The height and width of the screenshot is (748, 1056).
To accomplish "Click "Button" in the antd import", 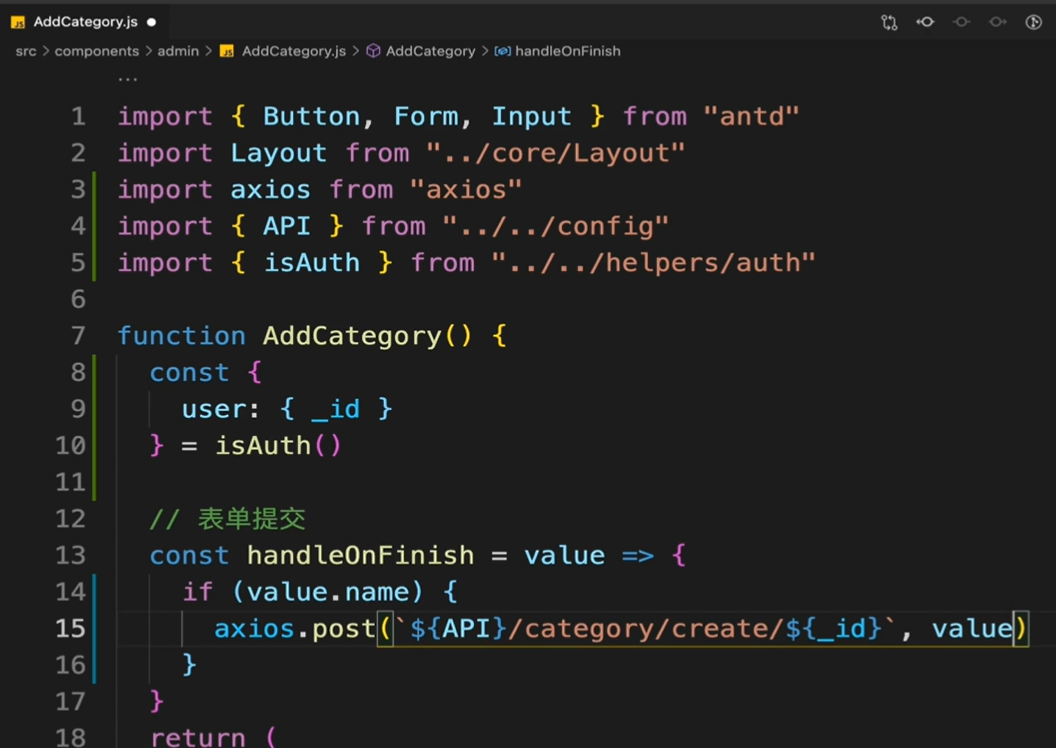I will (x=312, y=116).
